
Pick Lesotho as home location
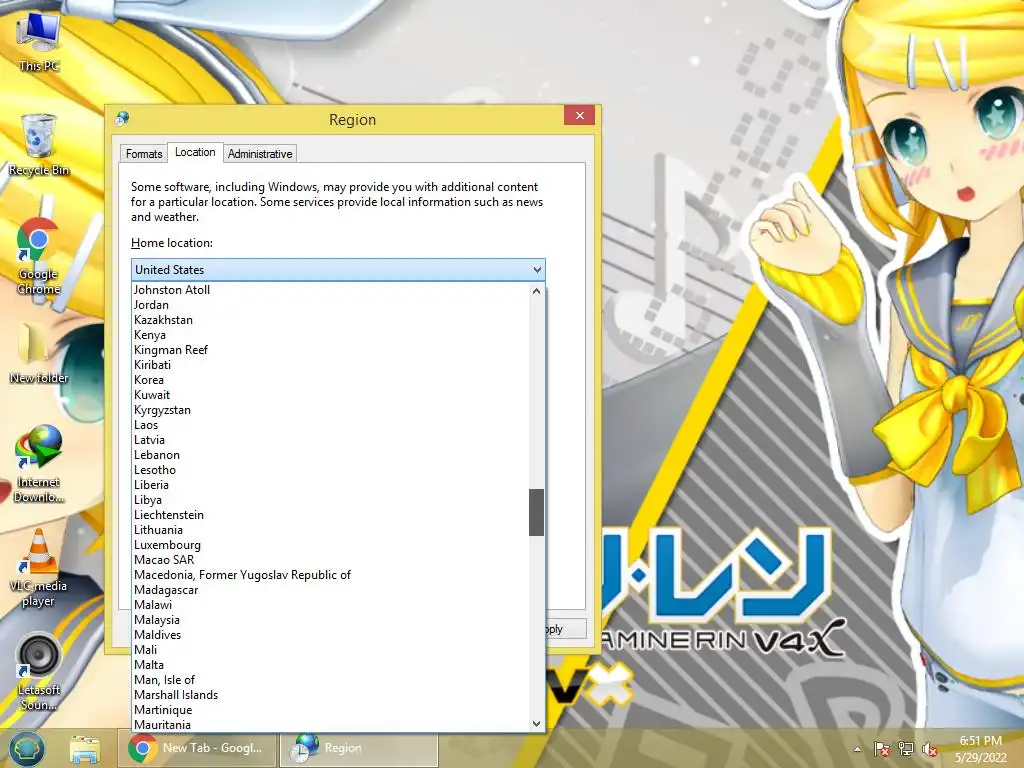click(x=330, y=470)
